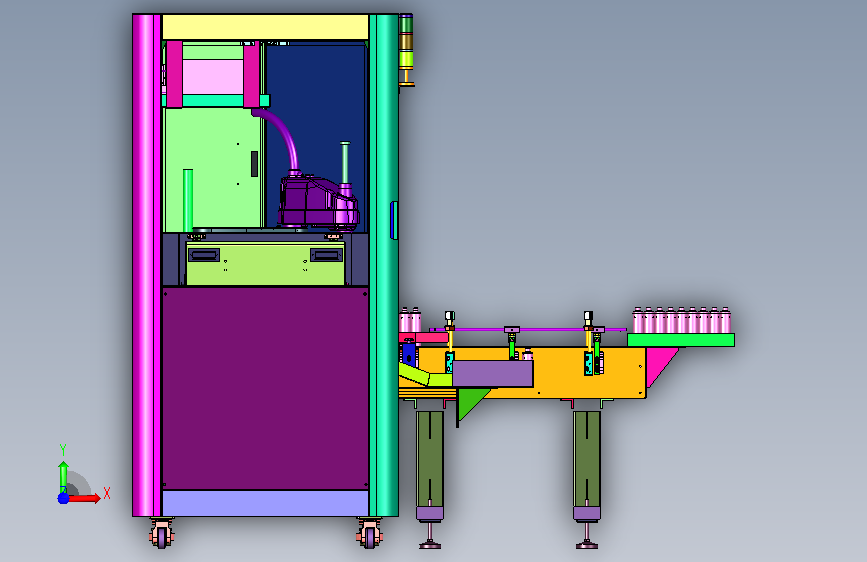Select the thin green vertical rod inside cabinet
Image resolution: width=867 pixels, height=562 pixels.
tap(188, 200)
